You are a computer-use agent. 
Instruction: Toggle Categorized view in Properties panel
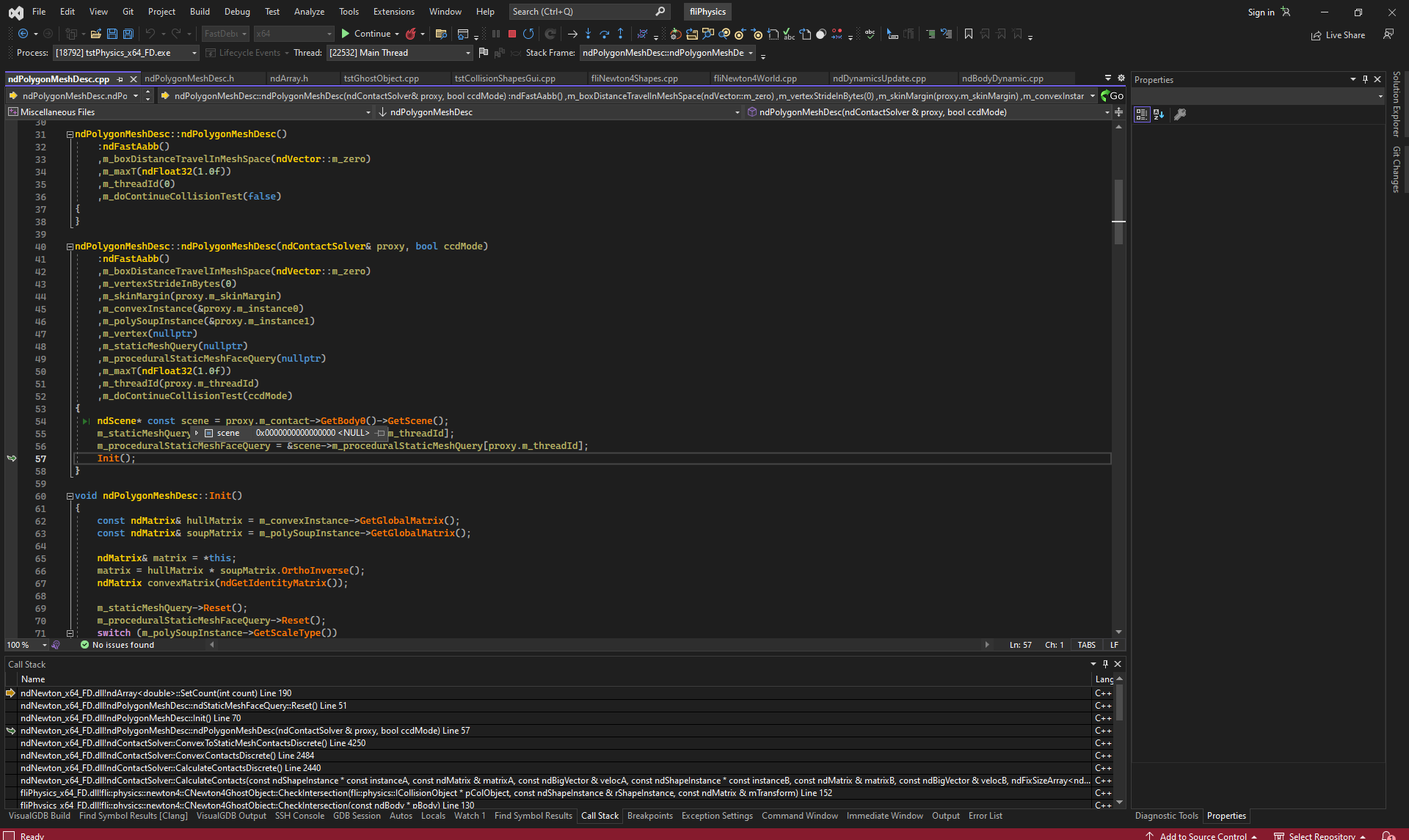coord(1141,114)
